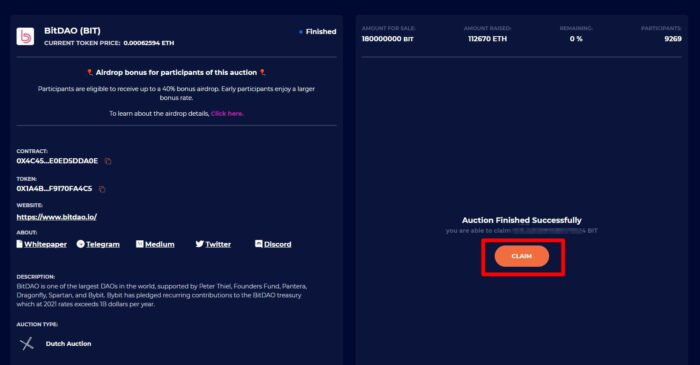
Task: Open the Discord link
Action: point(277,244)
